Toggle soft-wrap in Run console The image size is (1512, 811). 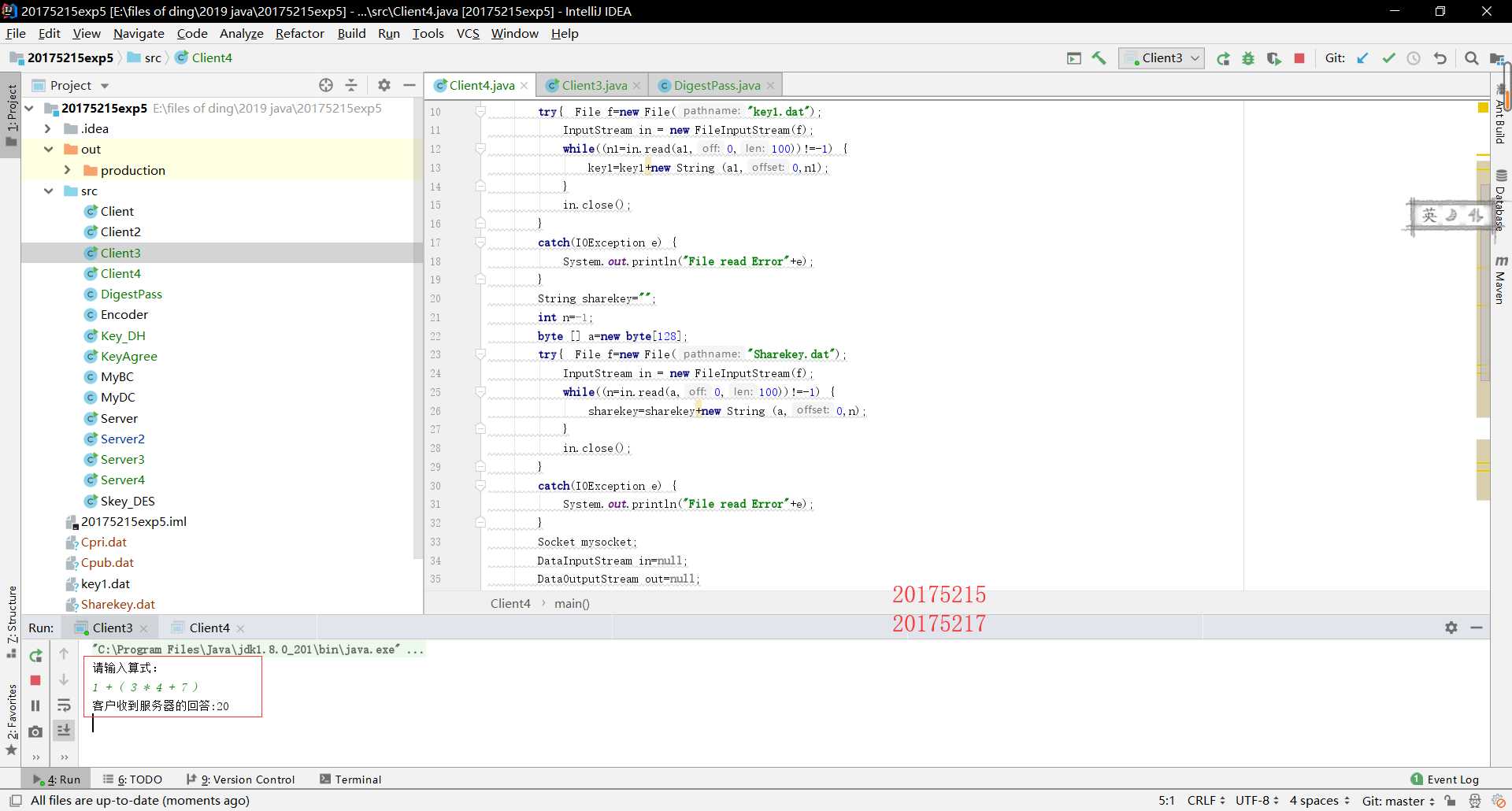pyautogui.click(x=64, y=705)
